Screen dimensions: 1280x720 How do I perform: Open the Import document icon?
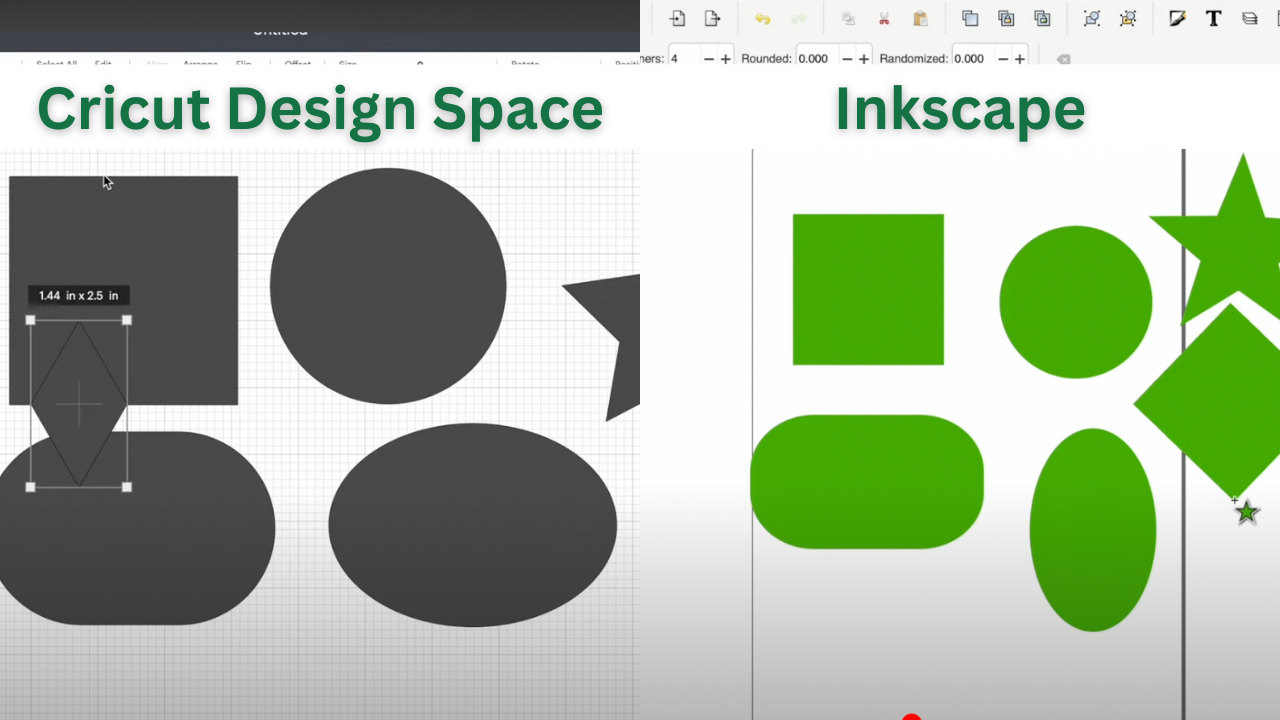(x=678, y=18)
